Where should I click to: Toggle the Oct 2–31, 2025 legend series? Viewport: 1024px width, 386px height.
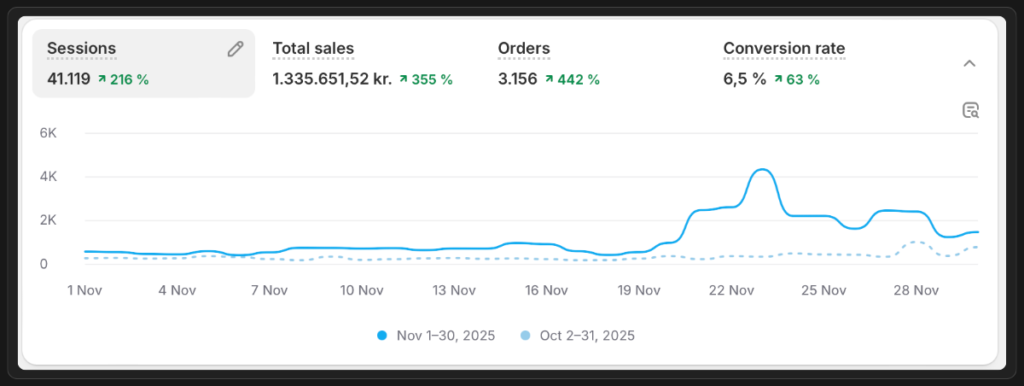tap(578, 336)
